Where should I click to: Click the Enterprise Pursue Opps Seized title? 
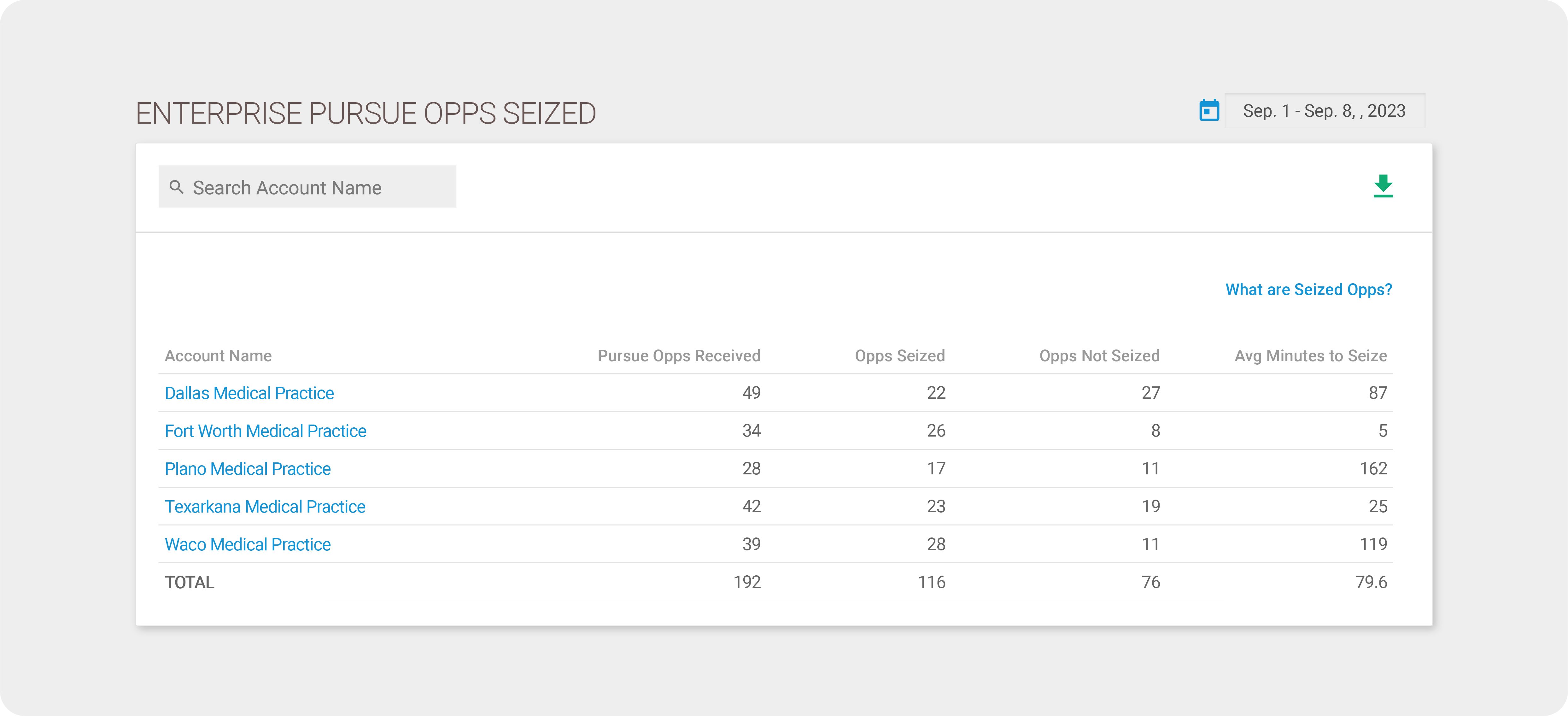[366, 113]
